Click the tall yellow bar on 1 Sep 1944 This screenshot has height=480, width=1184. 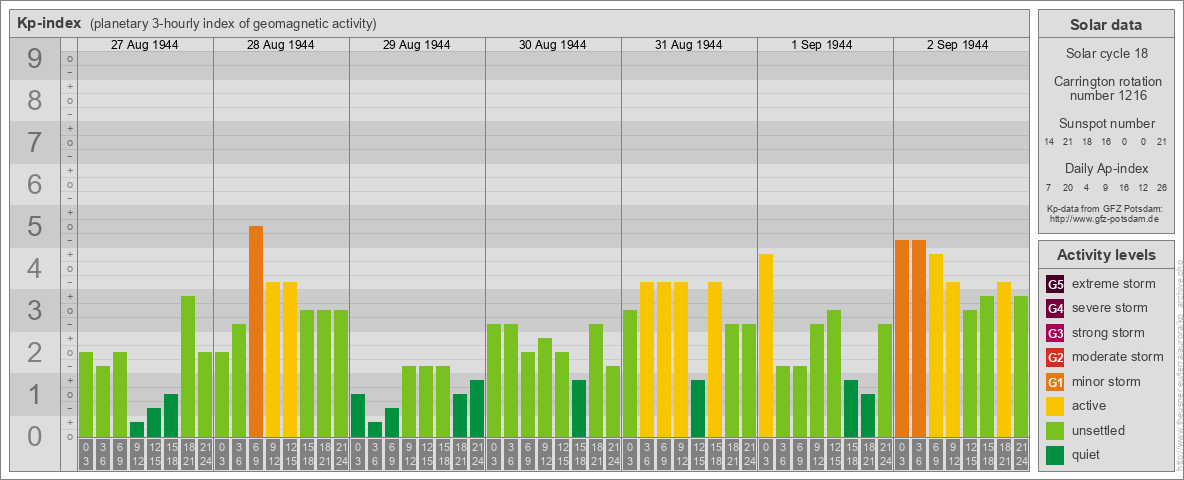click(x=766, y=346)
